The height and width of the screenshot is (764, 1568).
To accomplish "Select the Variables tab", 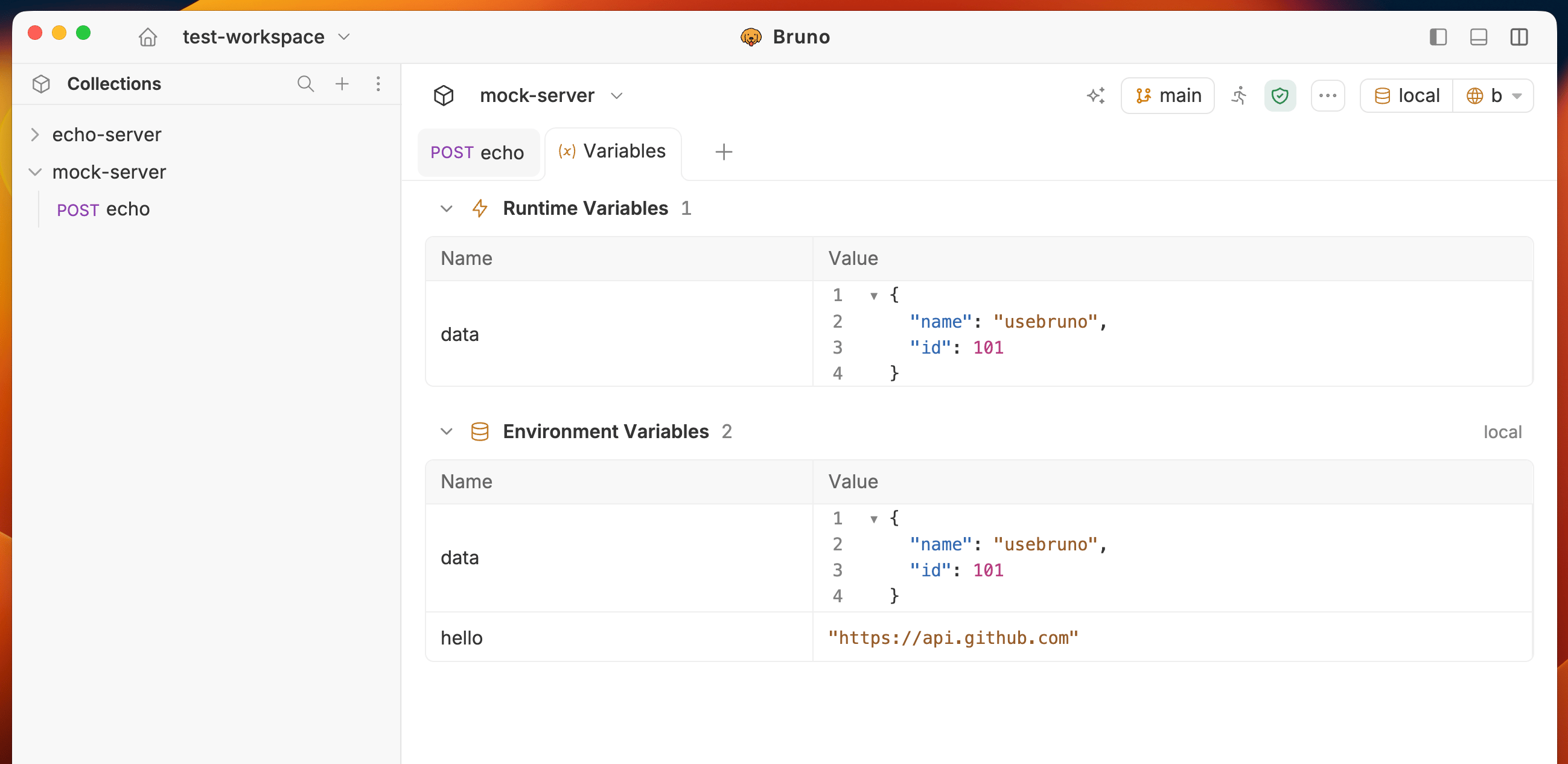I will pyautogui.click(x=613, y=151).
